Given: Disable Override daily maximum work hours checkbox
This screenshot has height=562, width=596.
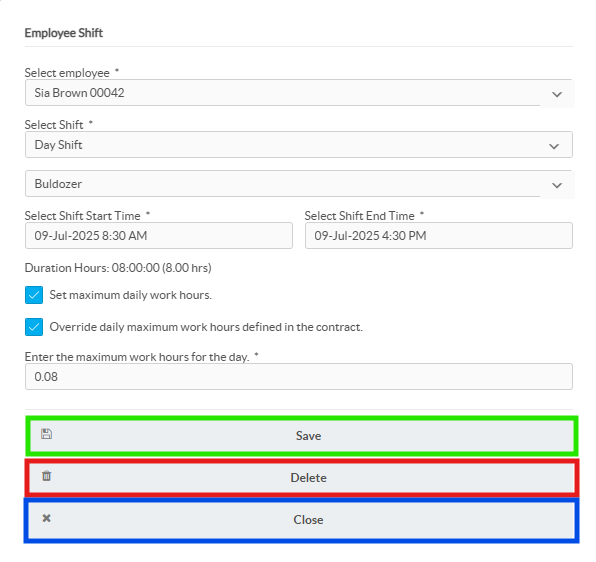Looking at the screenshot, I should (x=34, y=327).
